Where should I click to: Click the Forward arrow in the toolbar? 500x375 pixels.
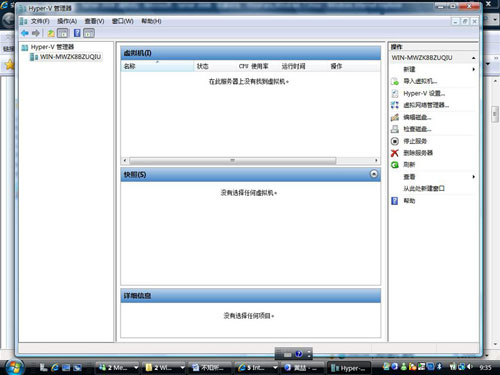[36, 33]
